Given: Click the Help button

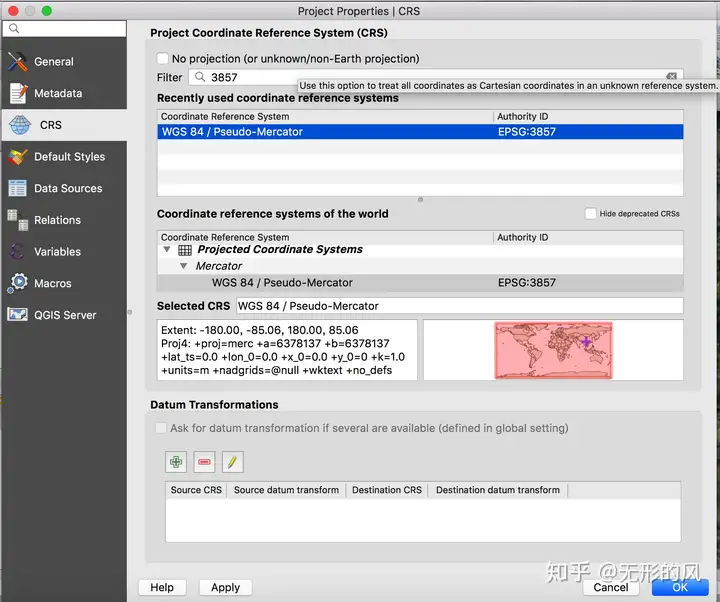Looking at the screenshot, I should [162, 587].
